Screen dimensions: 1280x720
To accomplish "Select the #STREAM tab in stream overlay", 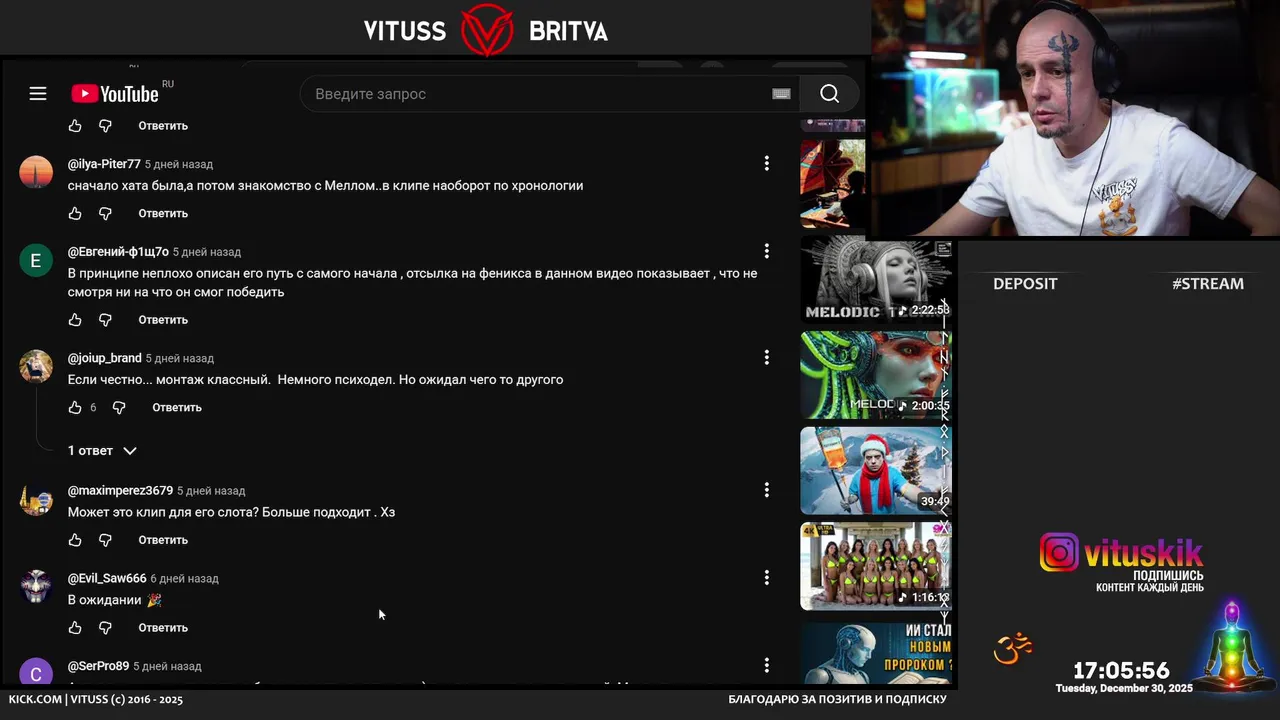I will [x=1208, y=284].
